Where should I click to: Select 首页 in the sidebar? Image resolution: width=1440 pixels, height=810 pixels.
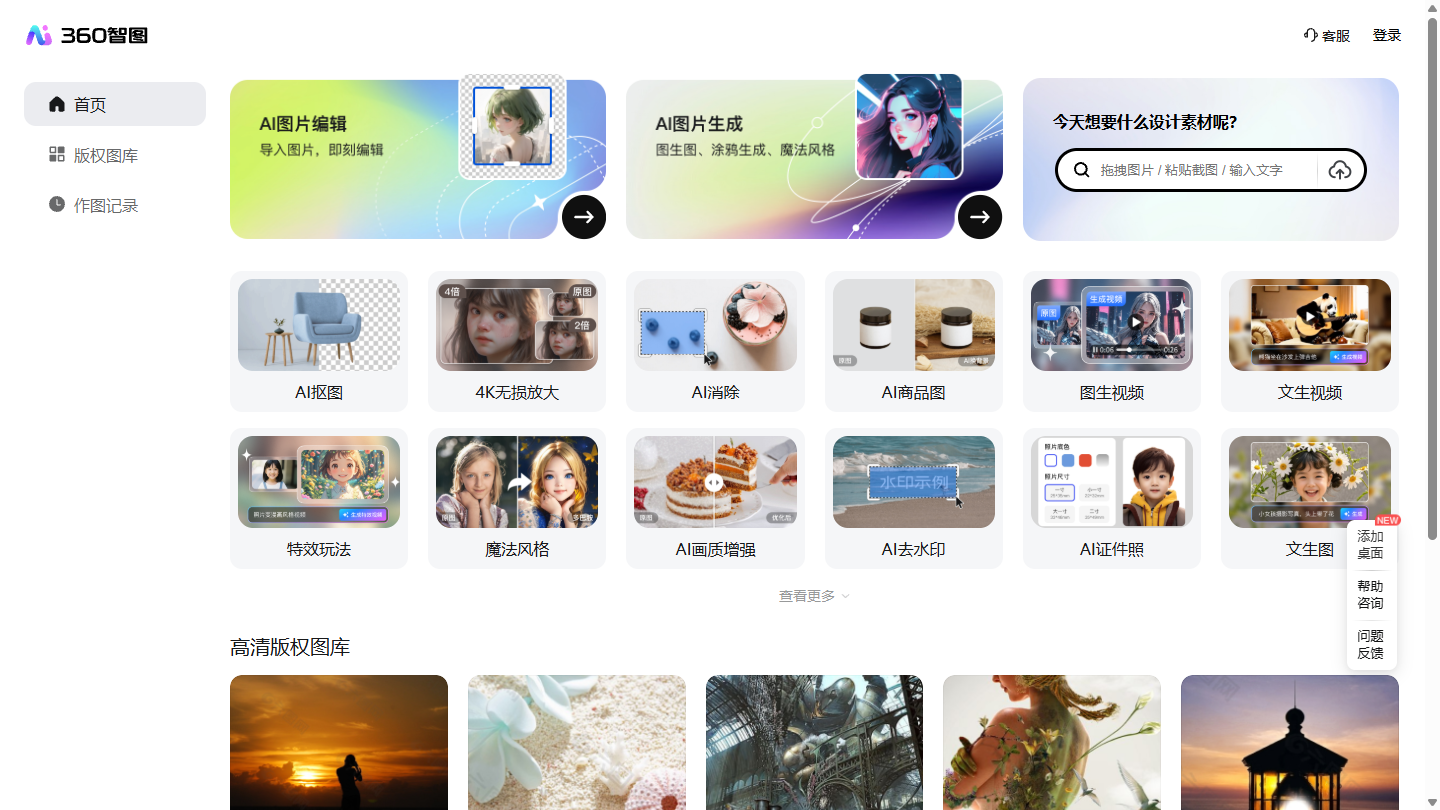point(115,104)
